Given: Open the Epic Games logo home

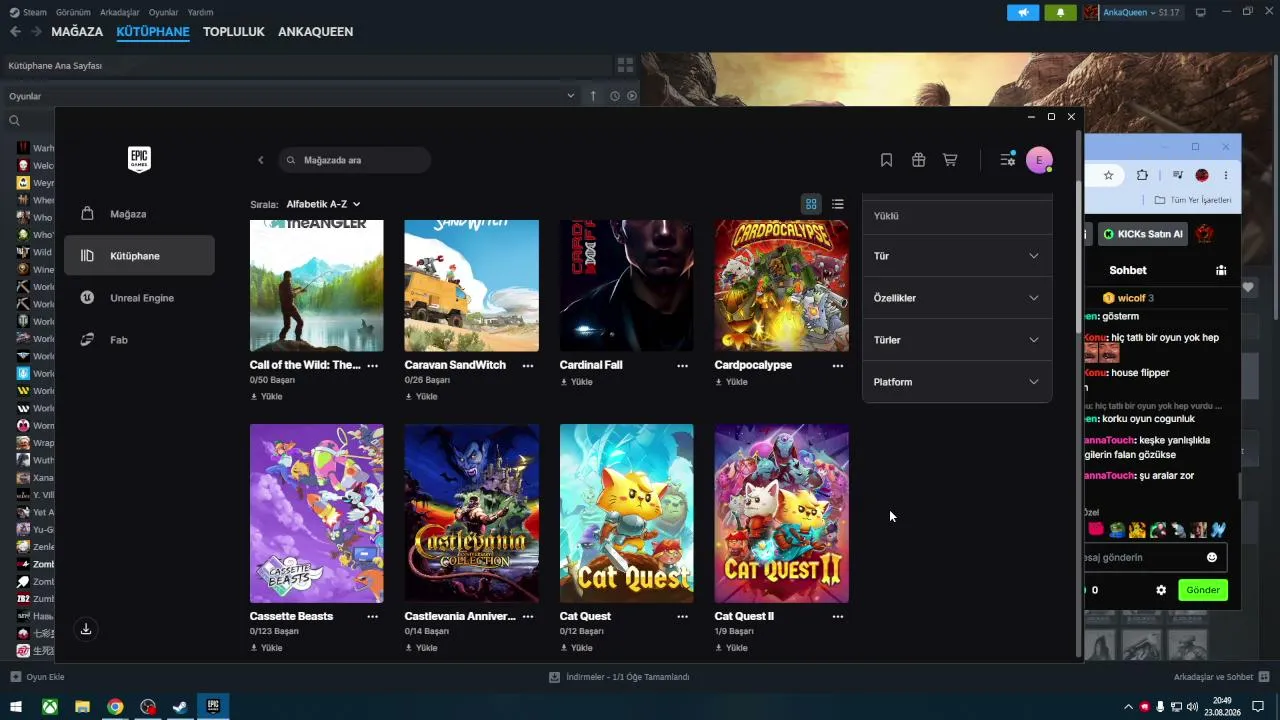Looking at the screenshot, I should click(139, 159).
